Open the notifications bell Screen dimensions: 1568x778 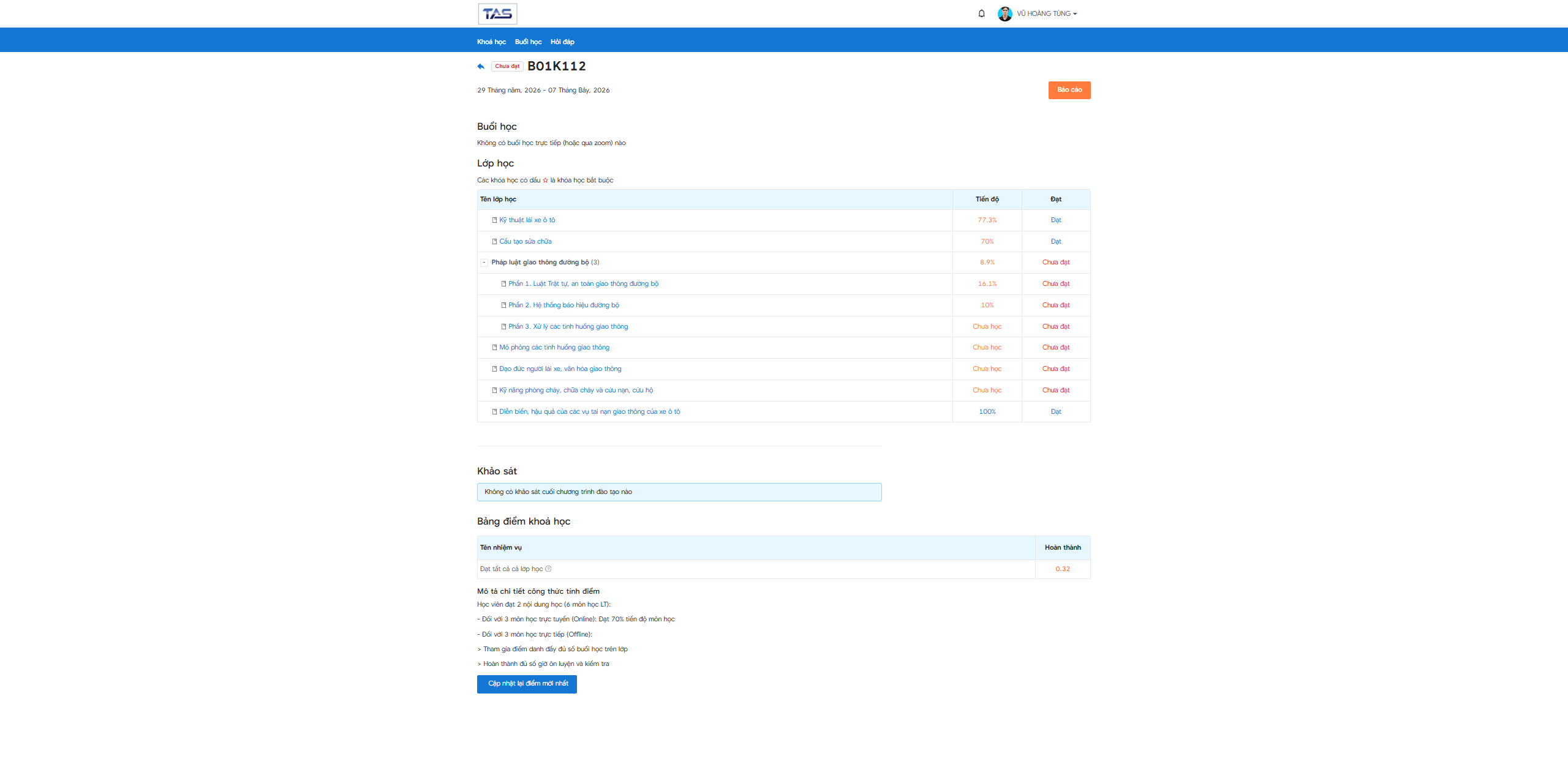(x=981, y=13)
